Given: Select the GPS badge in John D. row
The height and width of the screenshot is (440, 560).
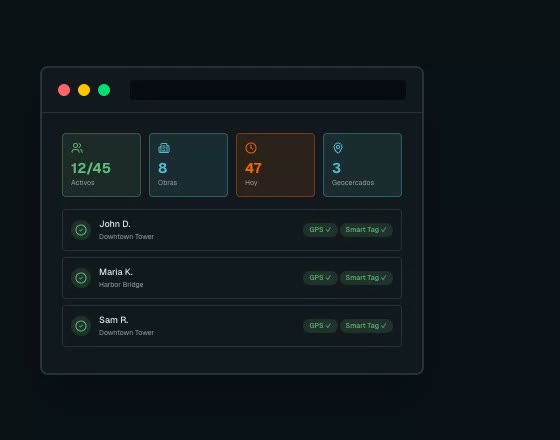Looking at the screenshot, I should click(x=320, y=230).
